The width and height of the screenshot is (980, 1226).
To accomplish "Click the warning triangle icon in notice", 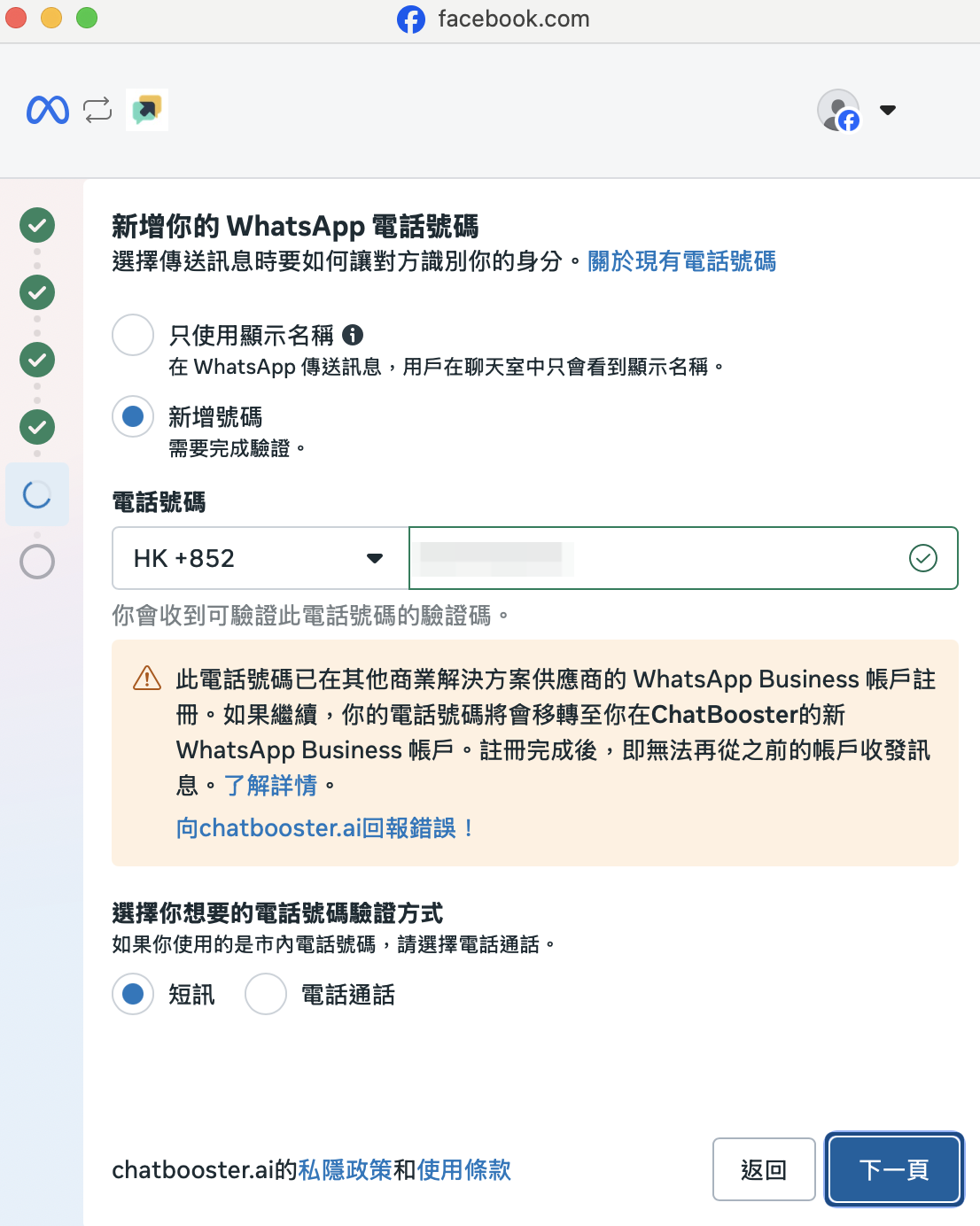I will [146, 678].
